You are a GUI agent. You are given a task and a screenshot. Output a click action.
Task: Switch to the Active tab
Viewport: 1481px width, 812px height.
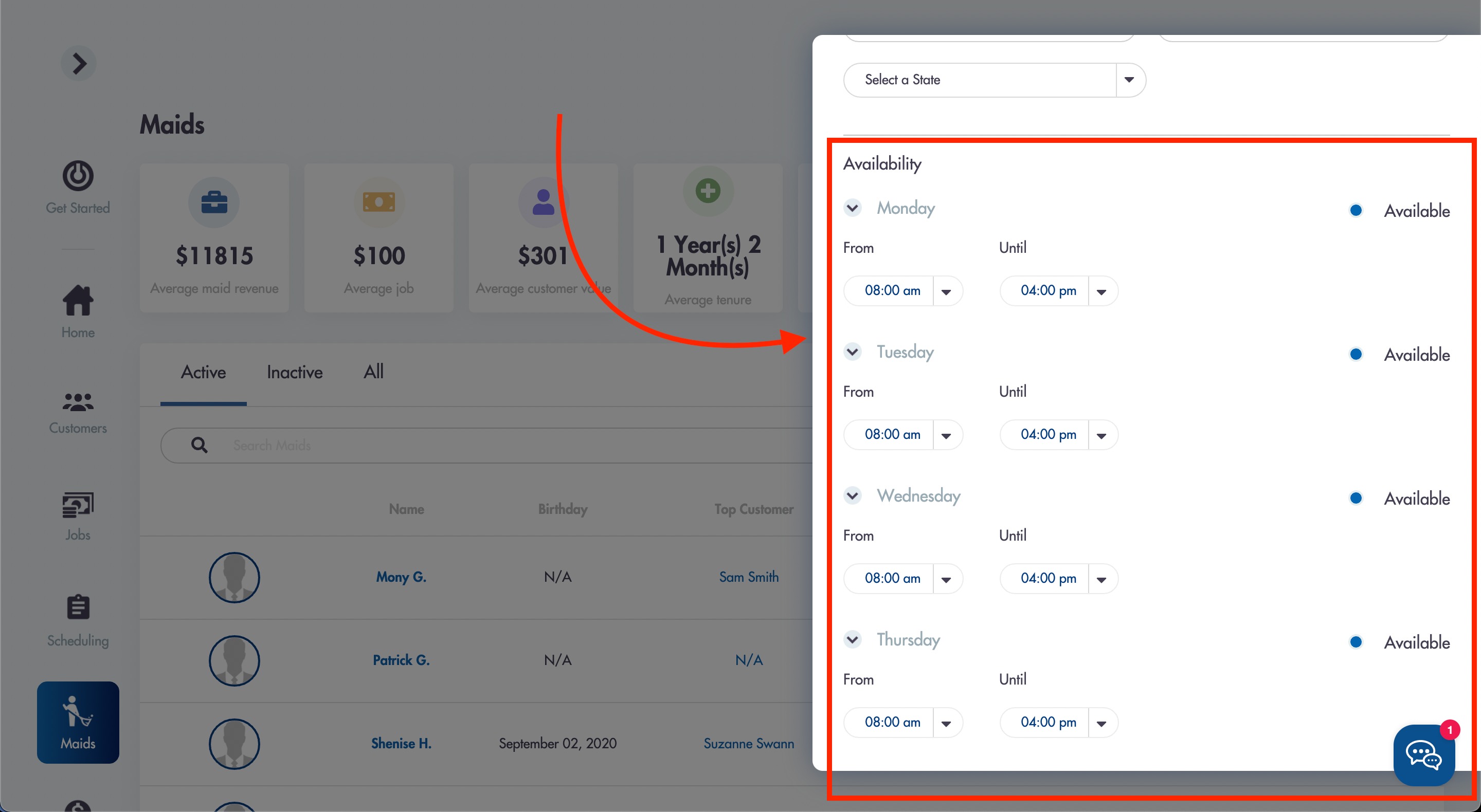pyautogui.click(x=204, y=373)
